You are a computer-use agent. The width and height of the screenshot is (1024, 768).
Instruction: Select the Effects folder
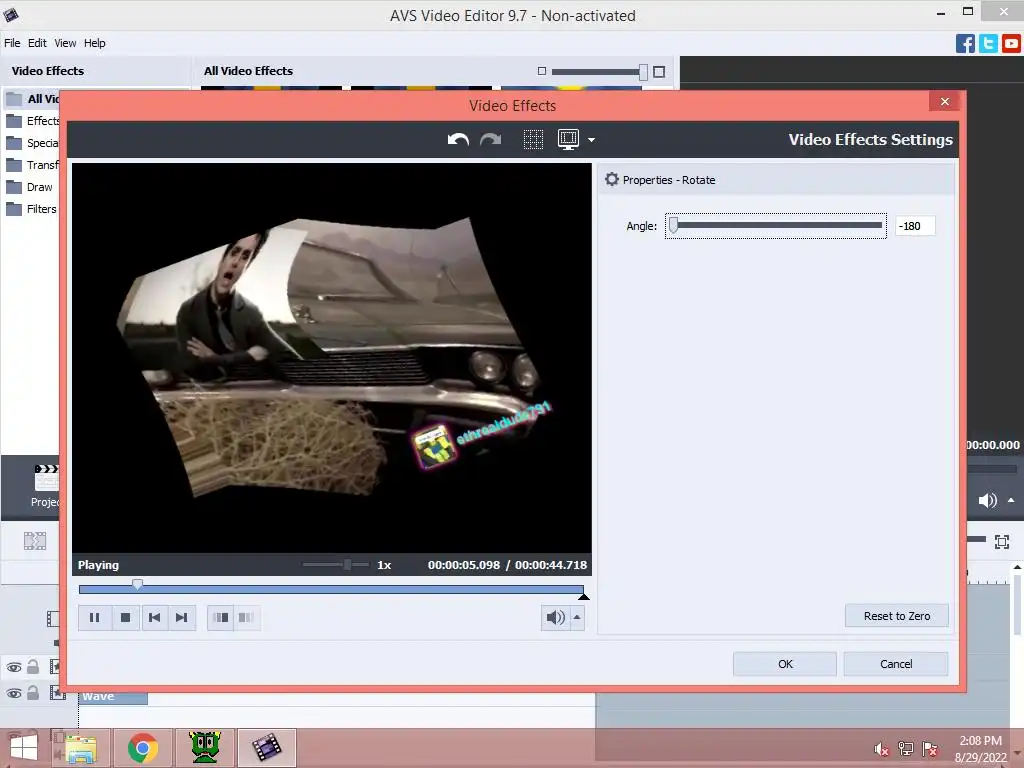tap(33, 121)
